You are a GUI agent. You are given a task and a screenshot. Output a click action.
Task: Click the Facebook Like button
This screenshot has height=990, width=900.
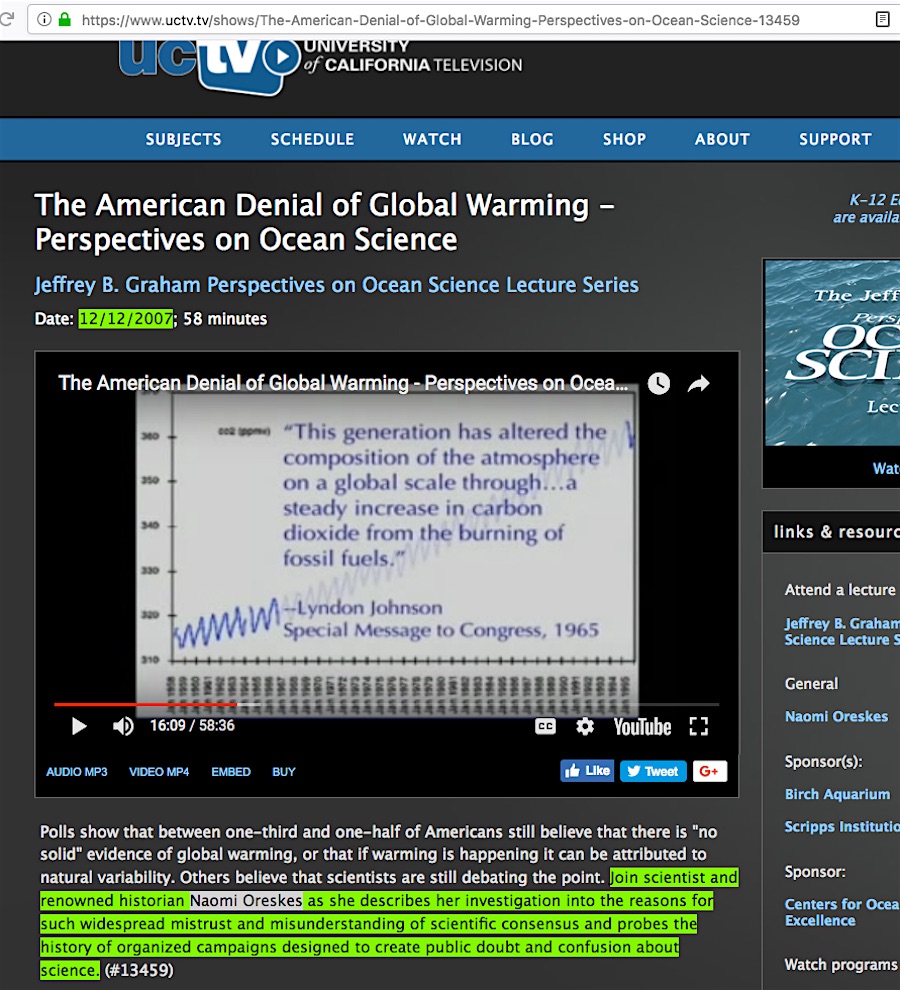(587, 771)
